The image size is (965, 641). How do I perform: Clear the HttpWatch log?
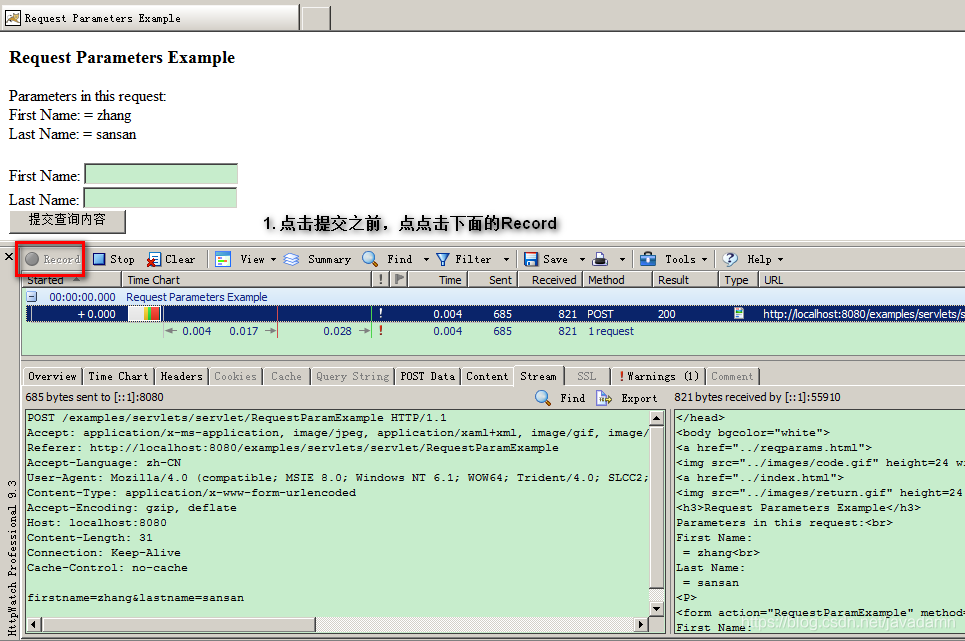171,259
